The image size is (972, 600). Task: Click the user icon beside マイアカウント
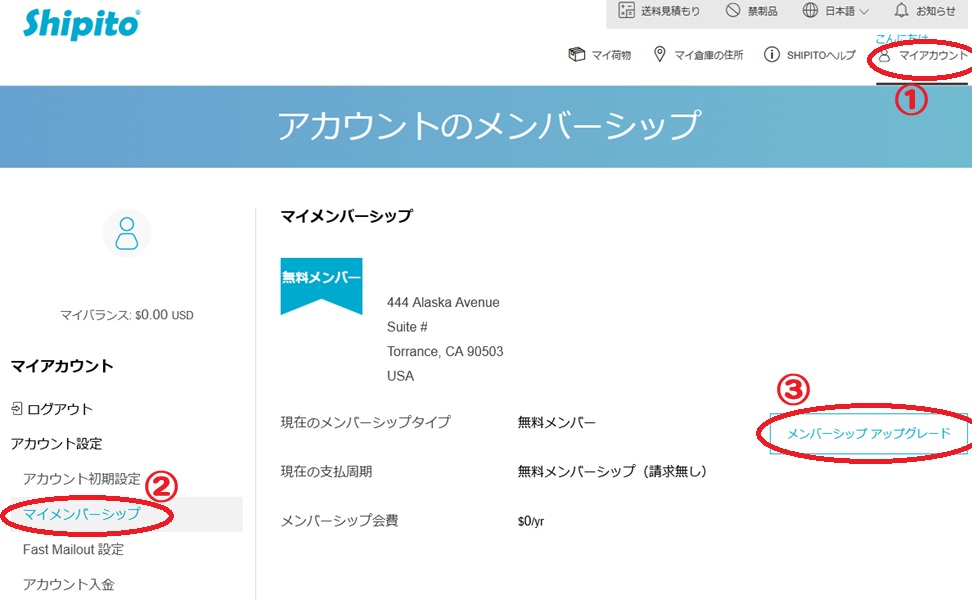884,55
